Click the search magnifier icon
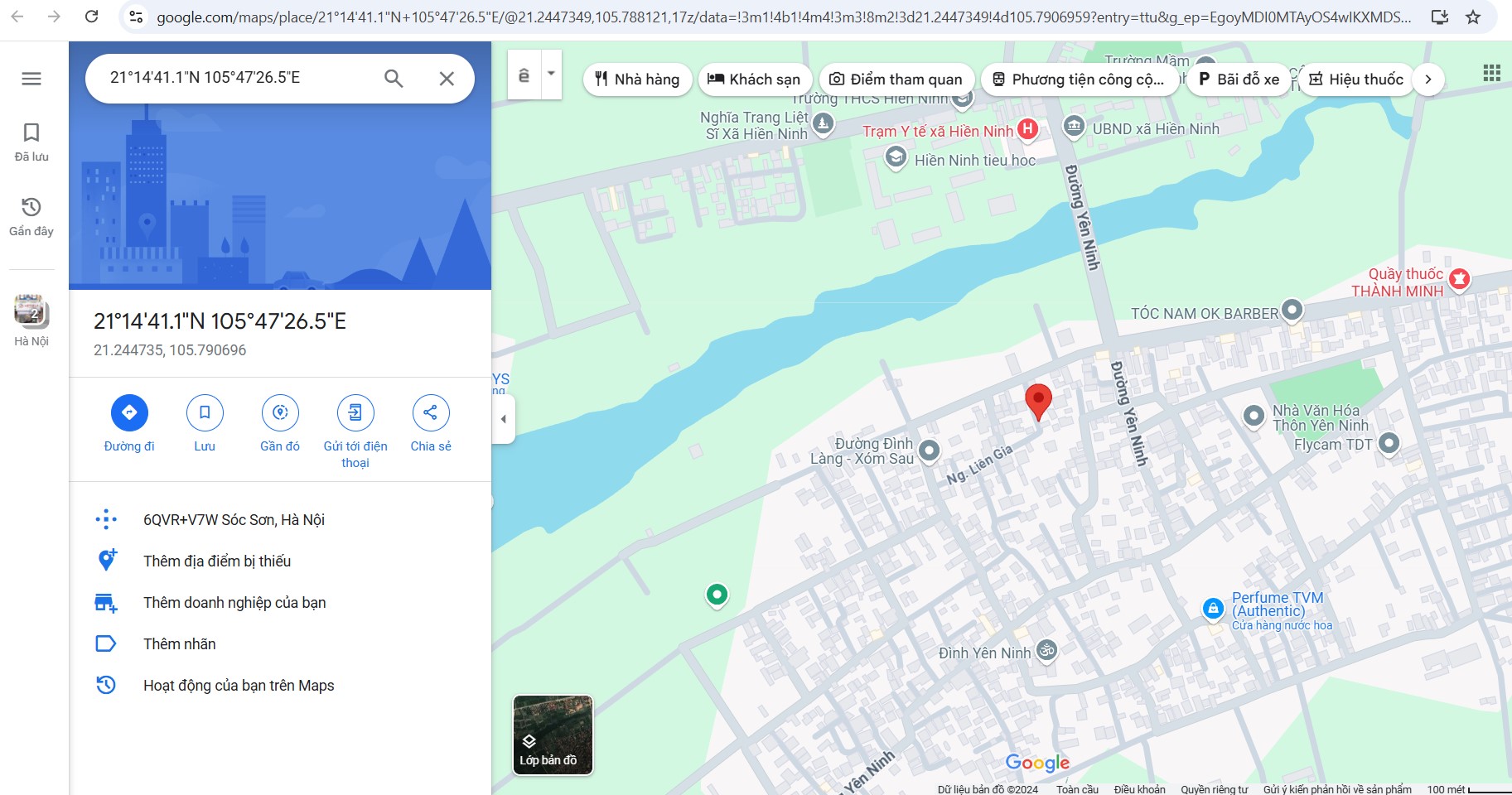Screen dimensions: 1512x795 click(394, 79)
